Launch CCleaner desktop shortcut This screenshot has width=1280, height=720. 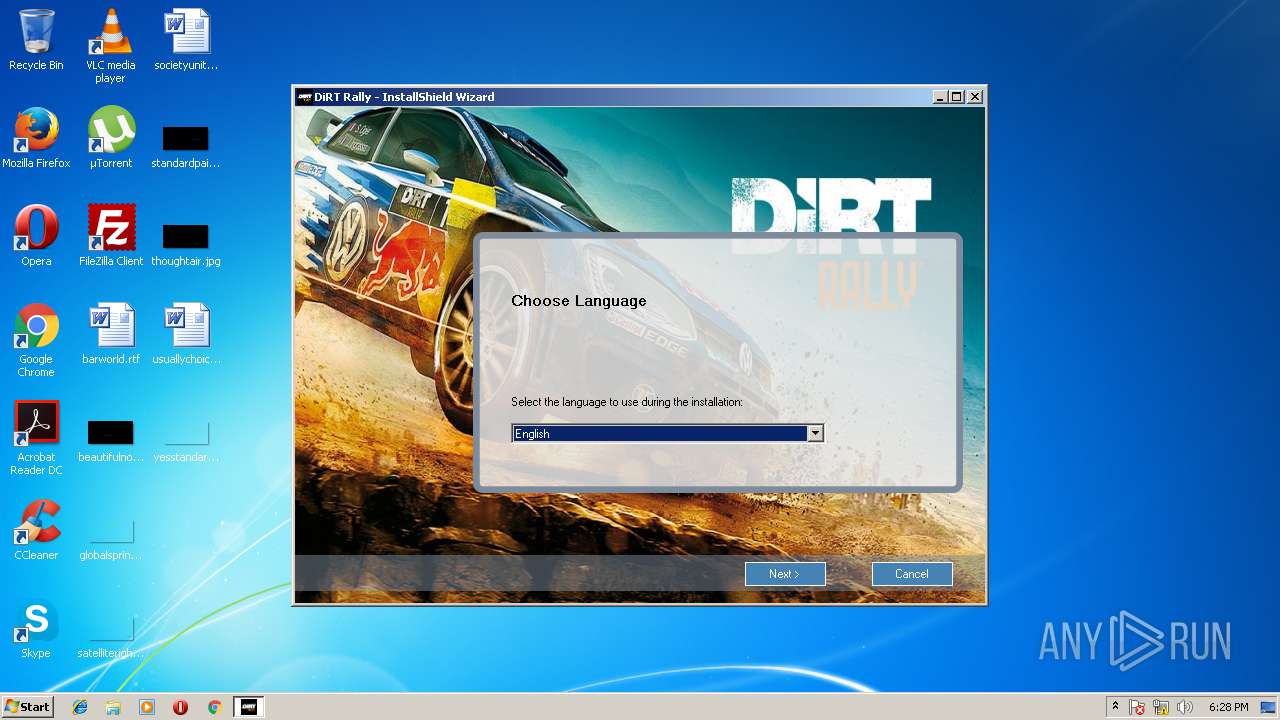[x=36, y=530]
